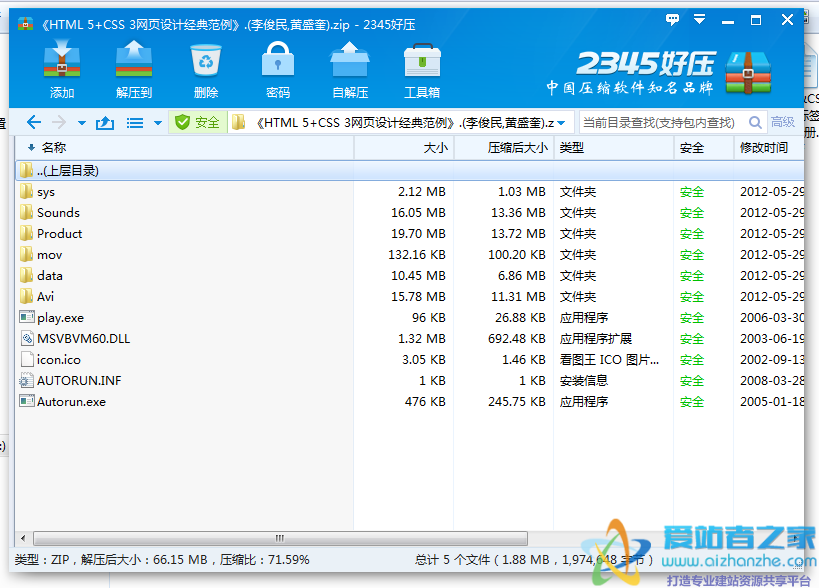The image size is (819, 588).
Task: Click the green 安全 shield badge
Action: (197, 122)
